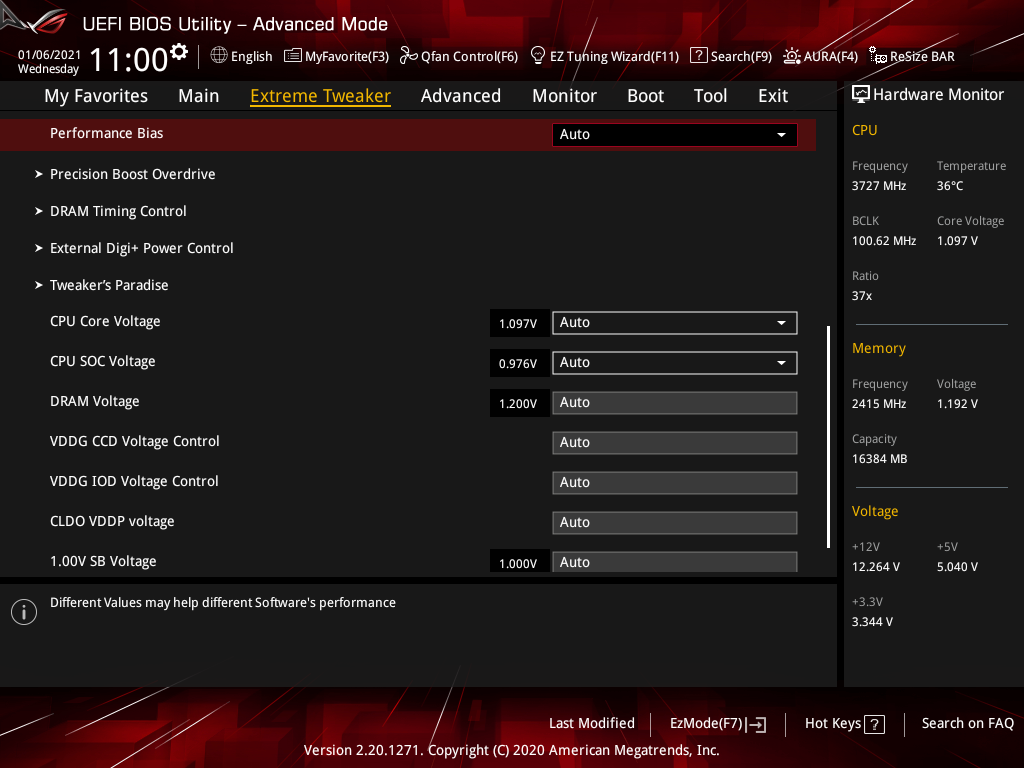Toggle ReSize BAR icon
Screen dimensions: 1024x768
(x=878, y=56)
